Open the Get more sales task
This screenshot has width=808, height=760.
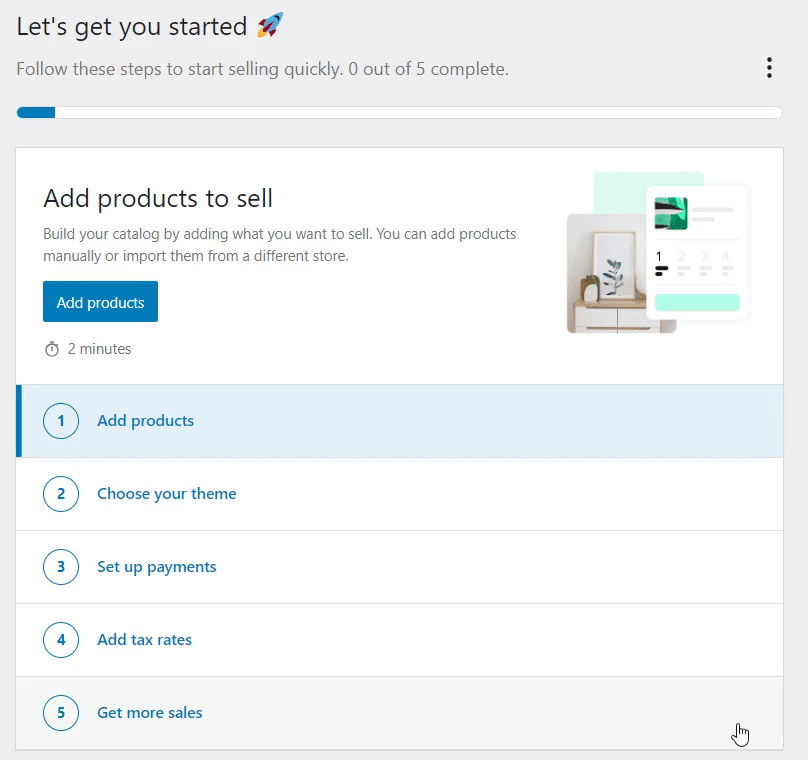(399, 713)
